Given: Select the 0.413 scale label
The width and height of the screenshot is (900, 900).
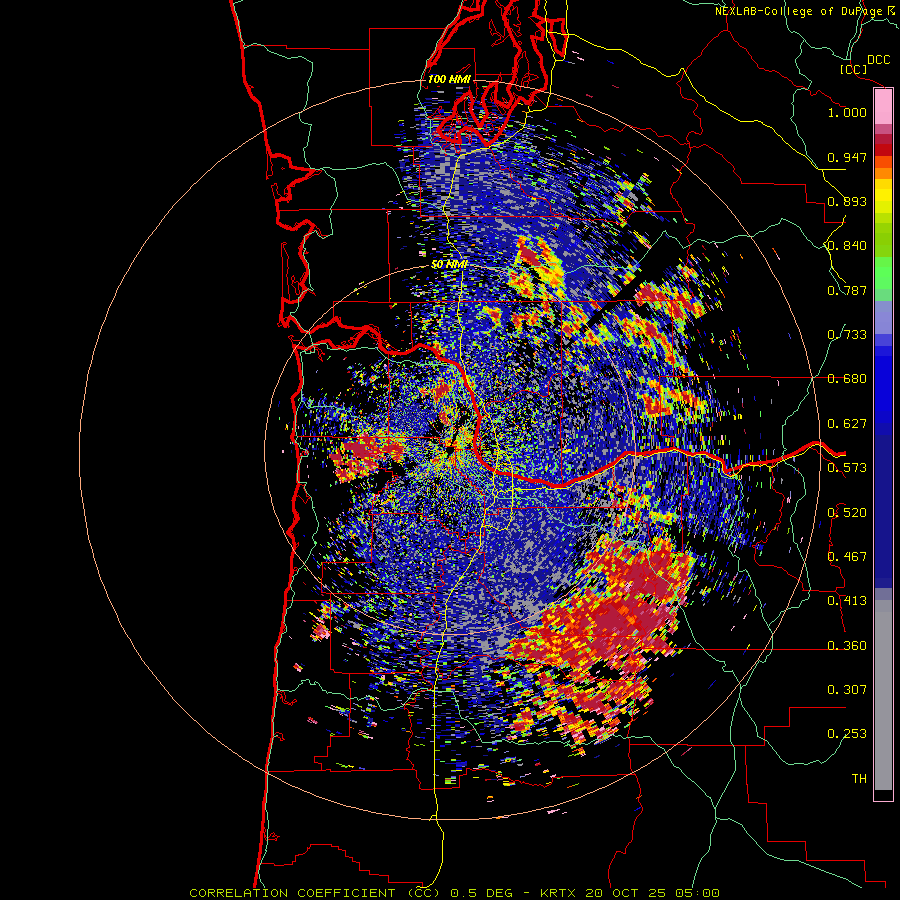Looking at the screenshot, I should click(x=847, y=601).
